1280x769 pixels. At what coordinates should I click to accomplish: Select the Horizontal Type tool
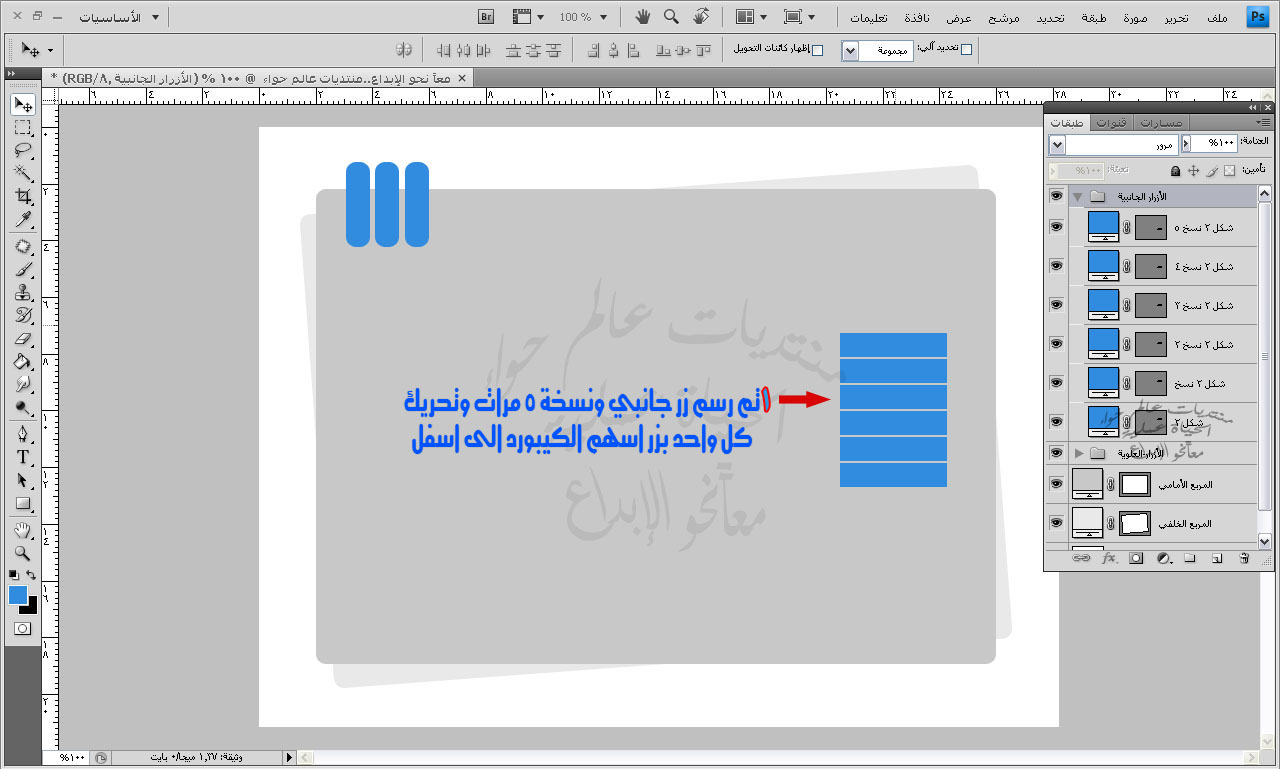23,457
